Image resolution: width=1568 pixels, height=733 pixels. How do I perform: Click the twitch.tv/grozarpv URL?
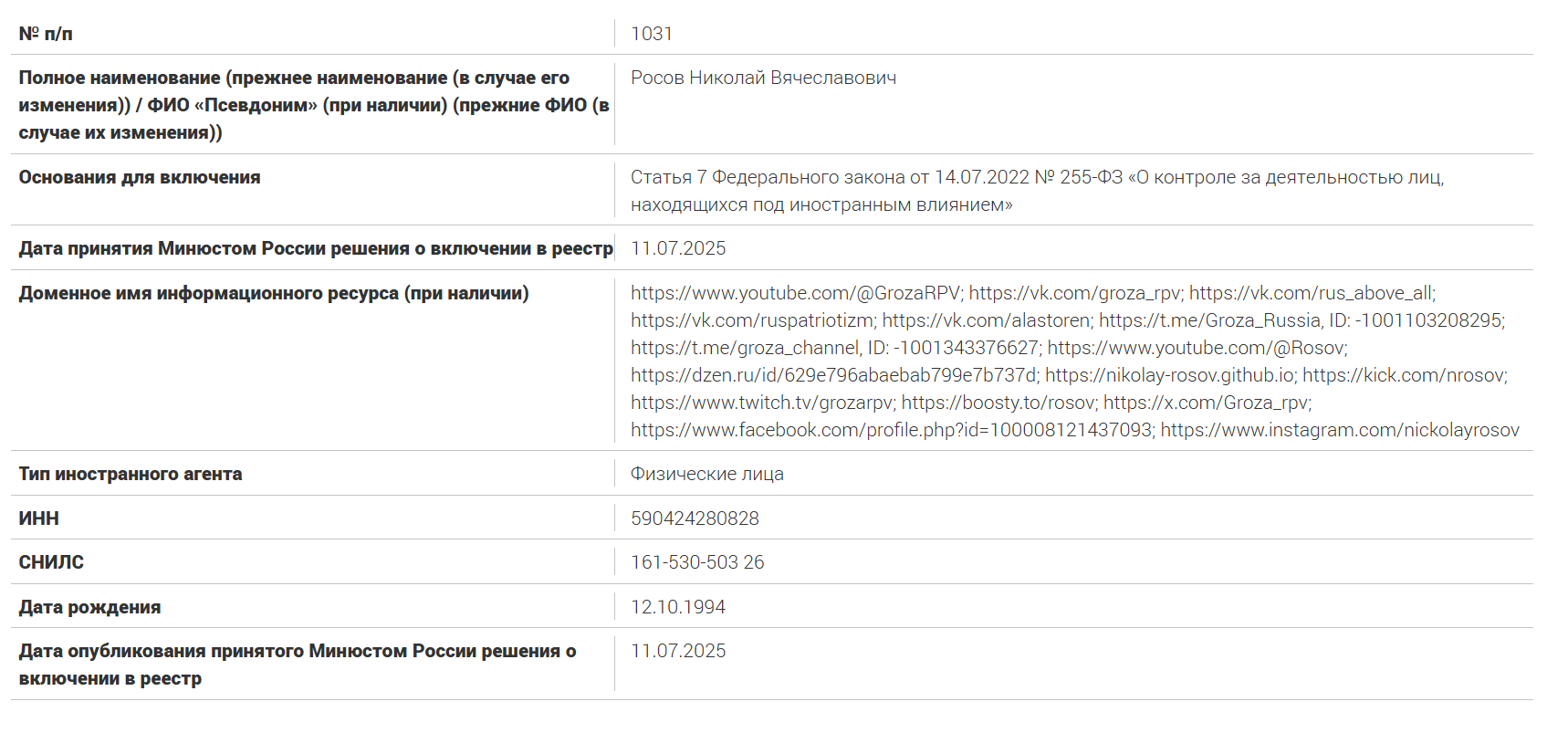coord(761,403)
